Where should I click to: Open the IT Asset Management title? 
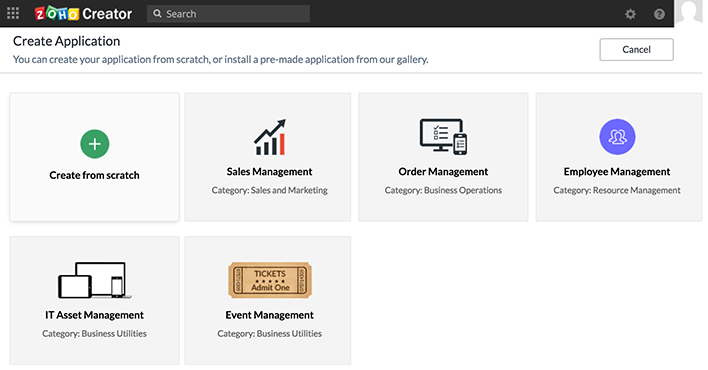(x=94, y=315)
